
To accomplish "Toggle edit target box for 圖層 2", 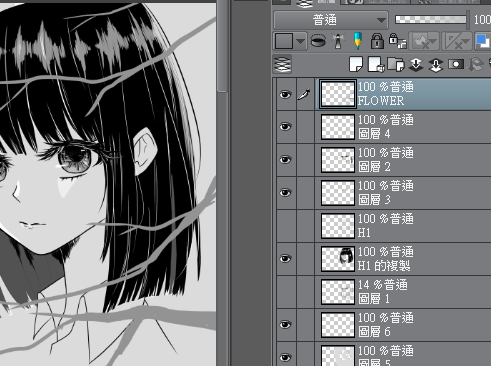I will click(305, 160).
